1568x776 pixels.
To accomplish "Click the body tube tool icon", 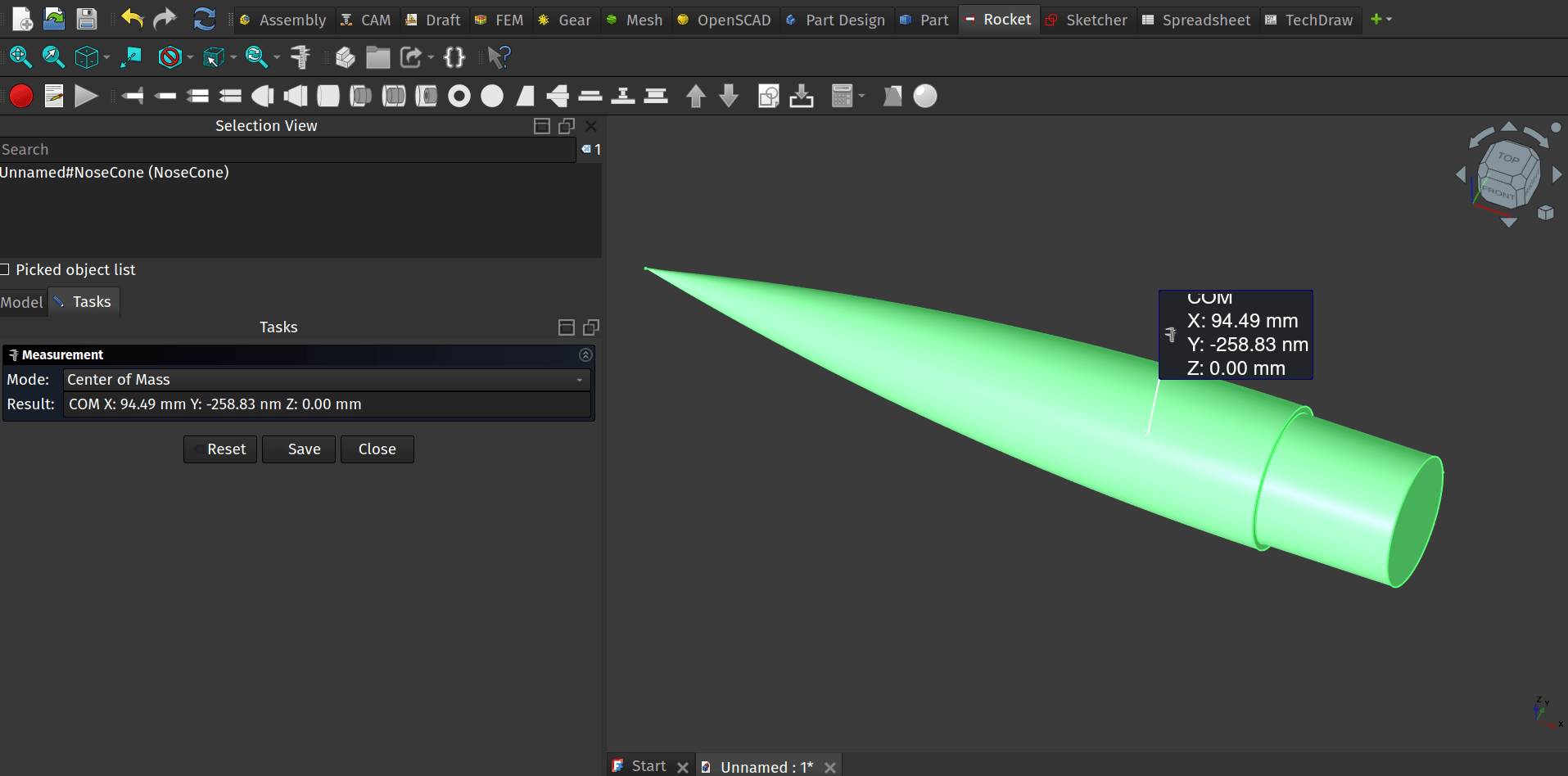I will (x=328, y=97).
